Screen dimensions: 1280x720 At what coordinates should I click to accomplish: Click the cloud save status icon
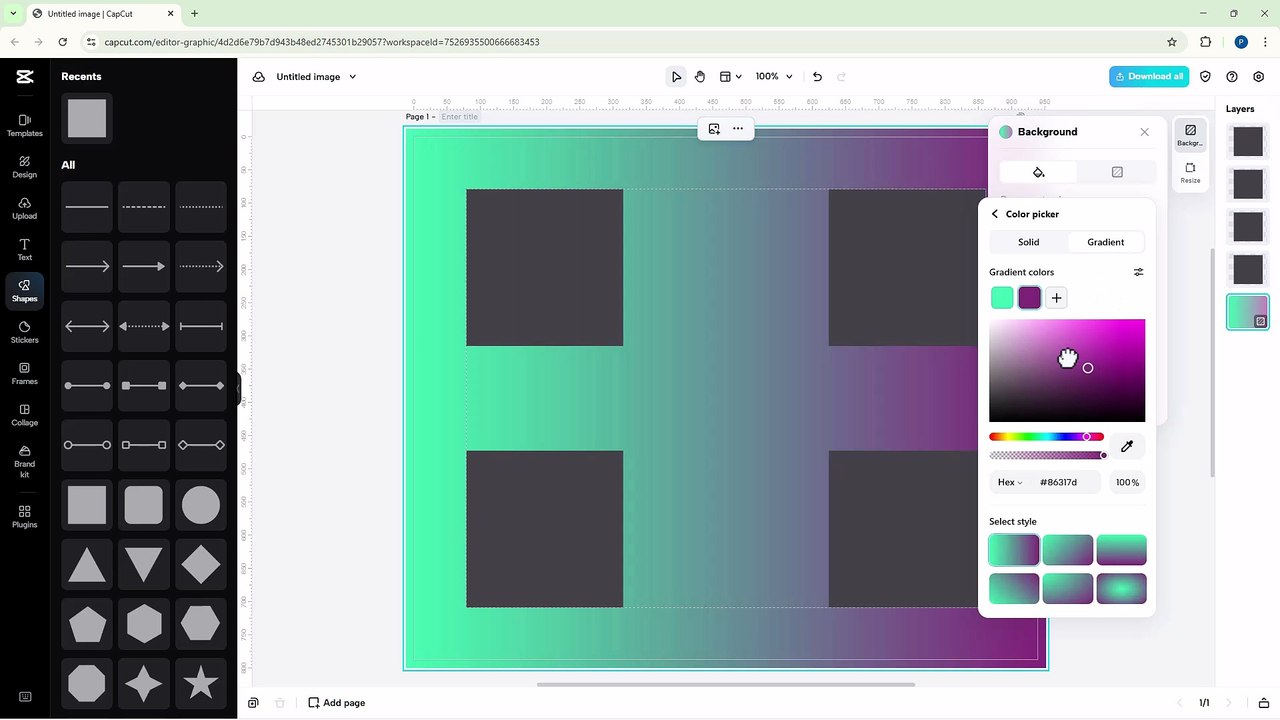(259, 77)
